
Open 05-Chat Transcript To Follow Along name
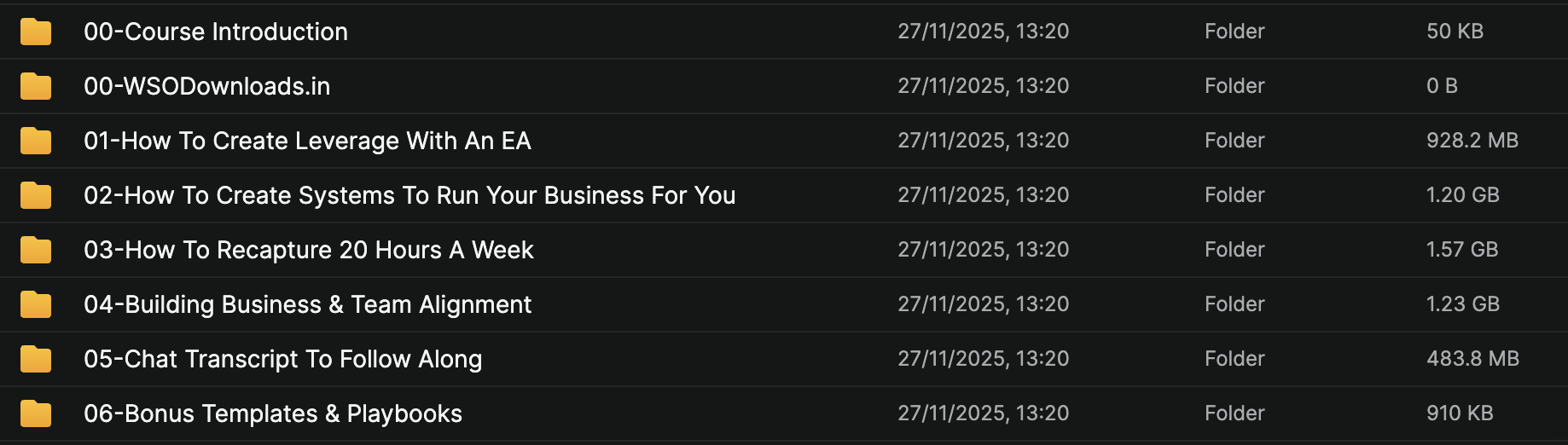(x=282, y=359)
